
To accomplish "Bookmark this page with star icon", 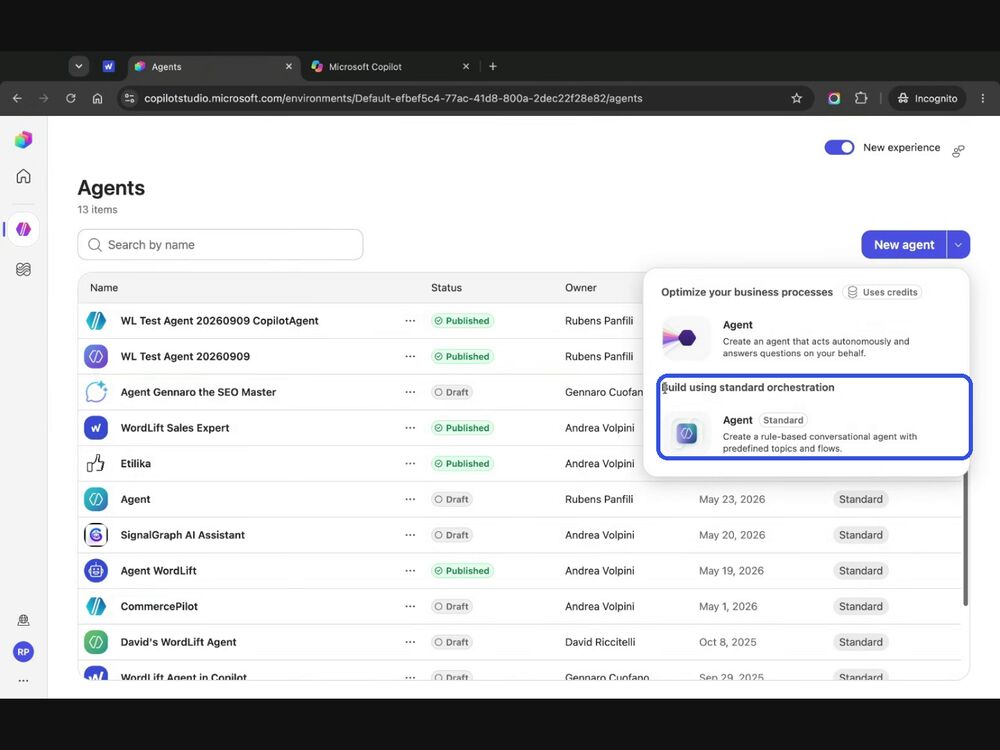I will tap(797, 98).
